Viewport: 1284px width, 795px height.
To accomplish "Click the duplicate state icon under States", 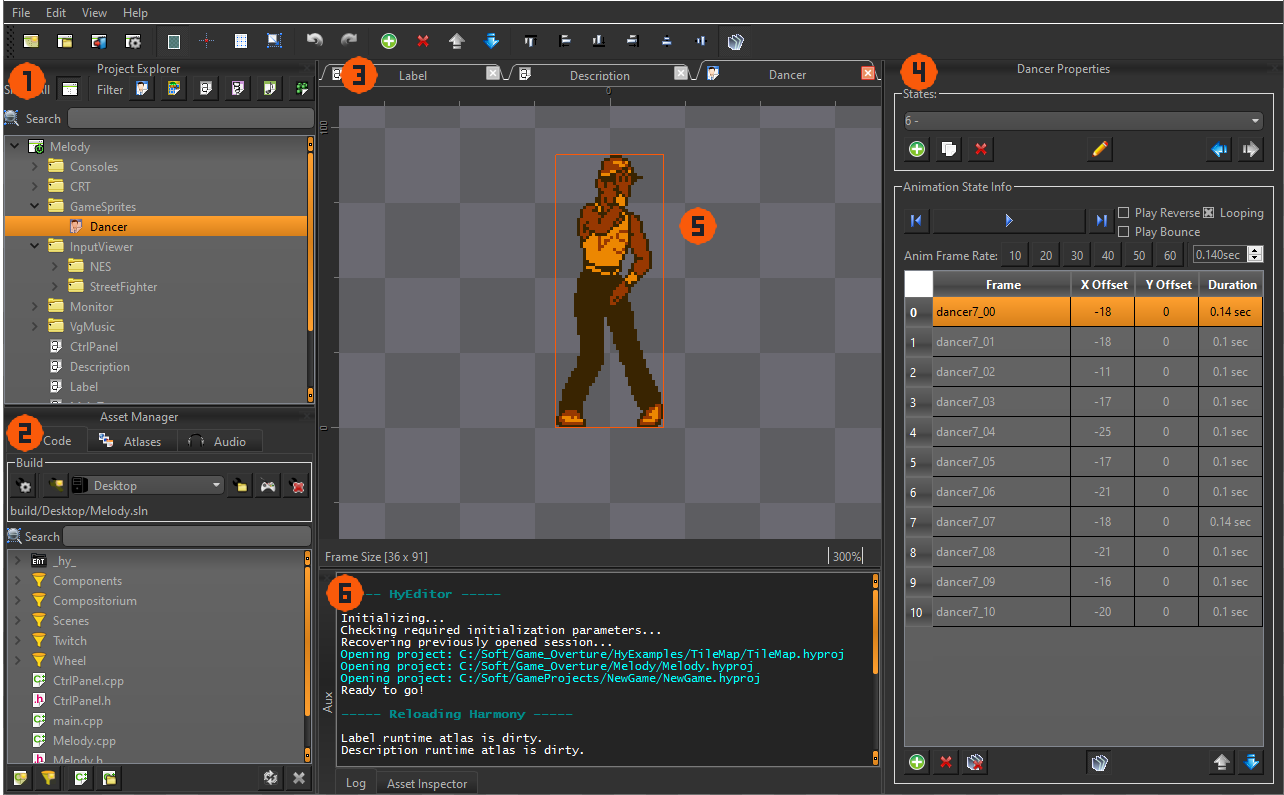I will point(948,148).
